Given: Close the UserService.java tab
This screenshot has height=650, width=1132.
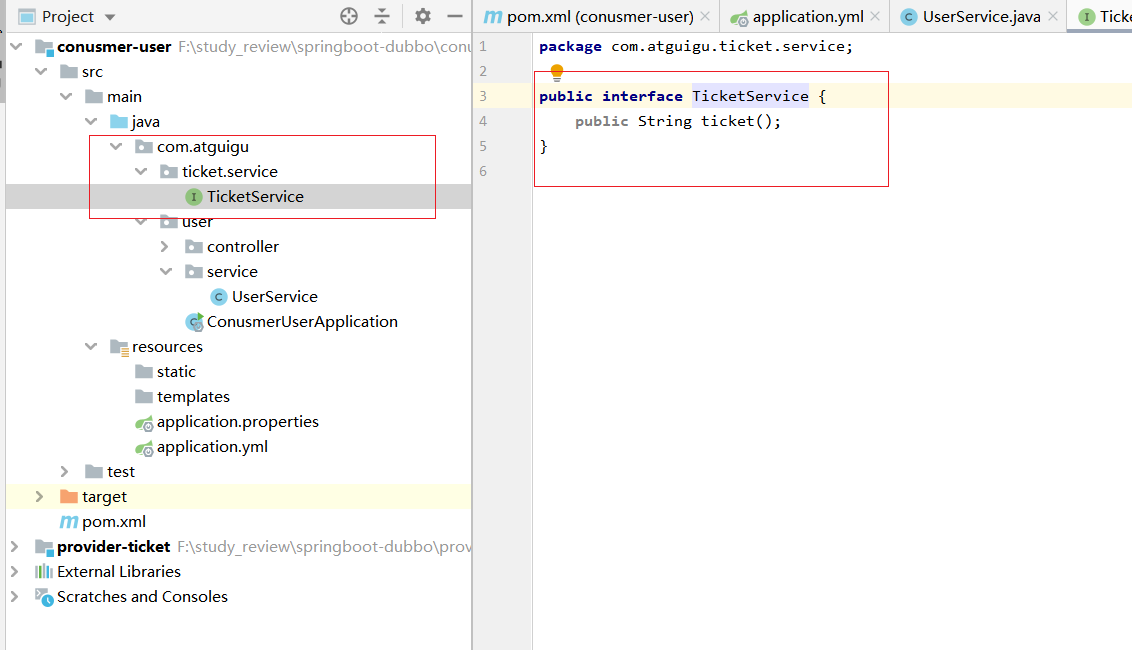Looking at the screenshot, I should [1053, 16].
